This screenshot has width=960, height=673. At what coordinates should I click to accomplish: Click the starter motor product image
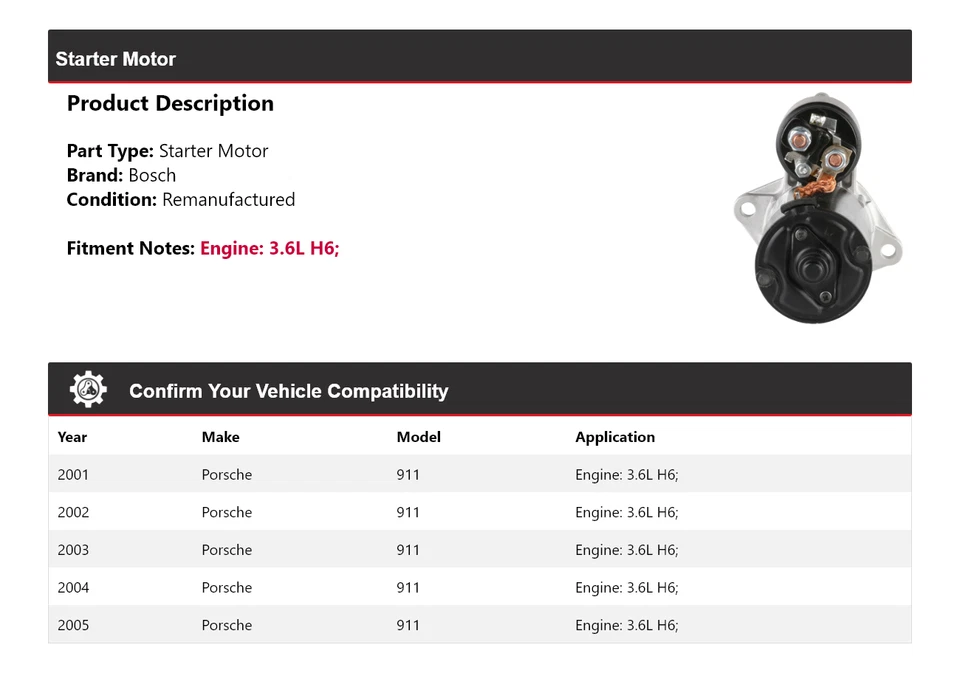coord(818,208)
